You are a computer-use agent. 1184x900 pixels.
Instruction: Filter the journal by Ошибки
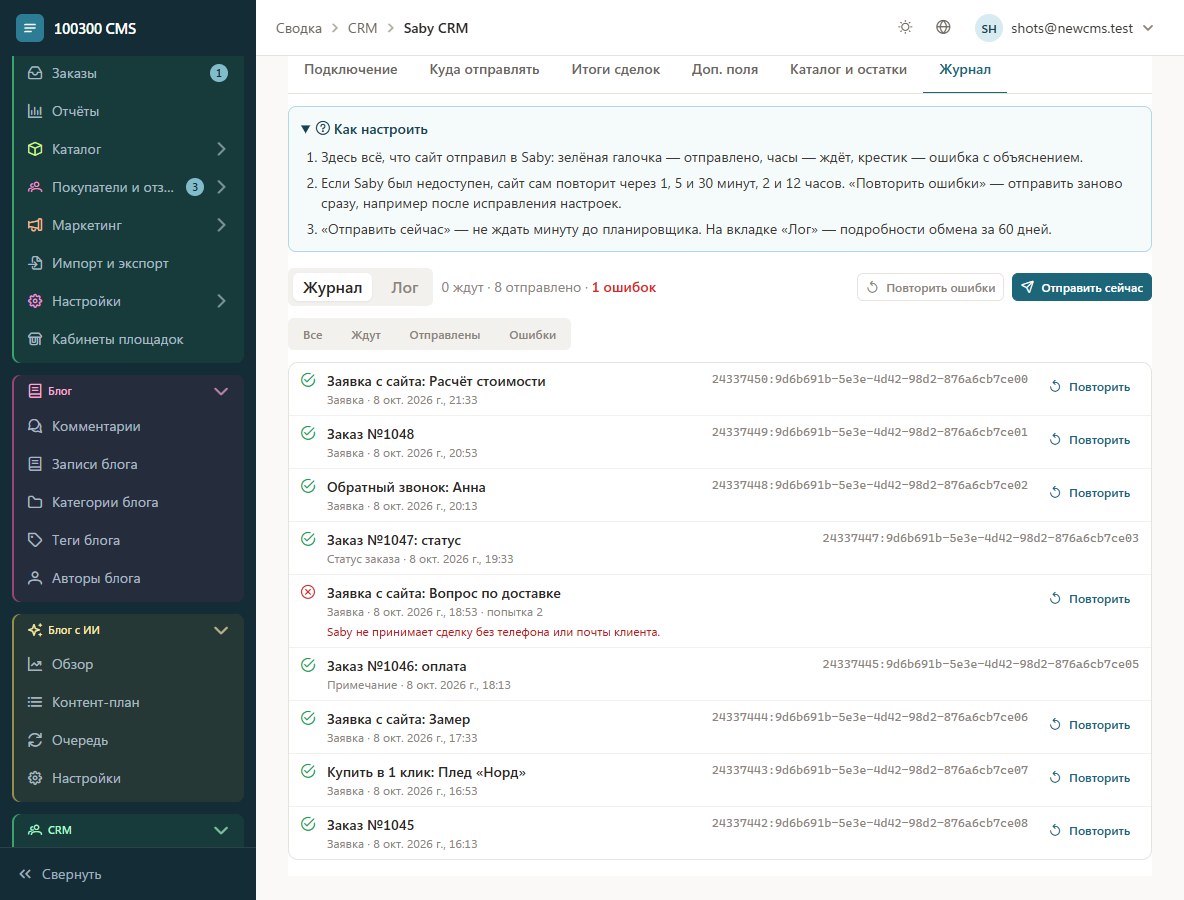532,334
